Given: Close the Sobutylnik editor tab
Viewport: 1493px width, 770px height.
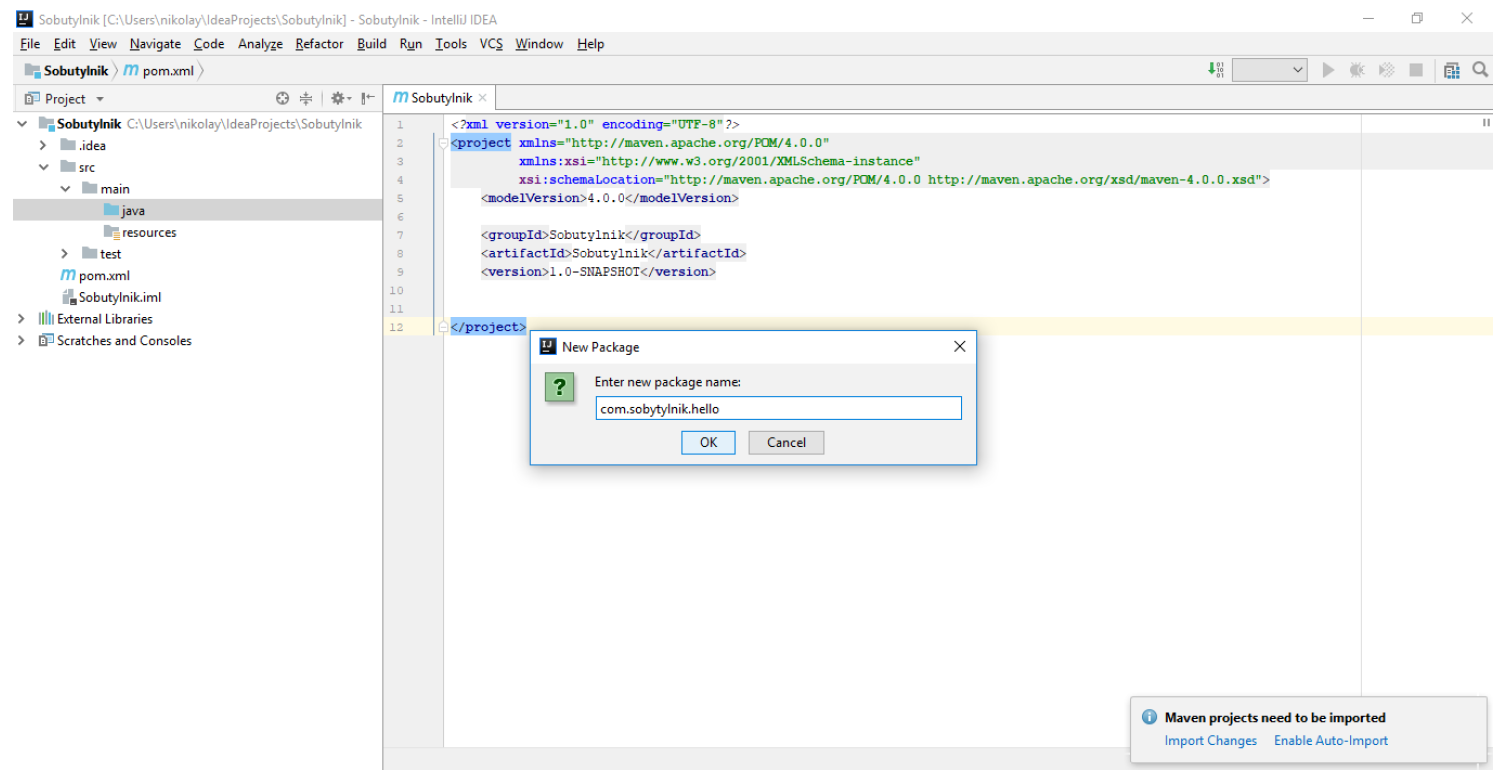Looking at the screenshot, I should pos(482,98).
